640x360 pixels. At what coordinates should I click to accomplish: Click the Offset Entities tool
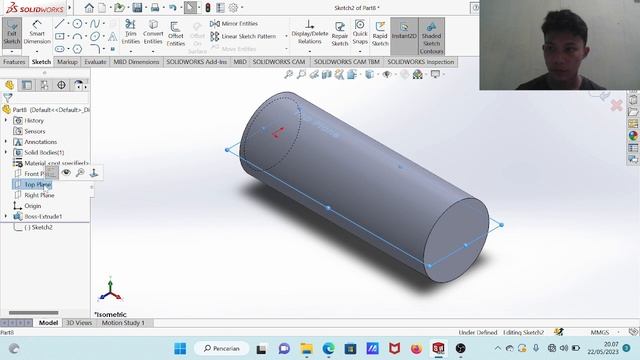(x=176, y=33)
